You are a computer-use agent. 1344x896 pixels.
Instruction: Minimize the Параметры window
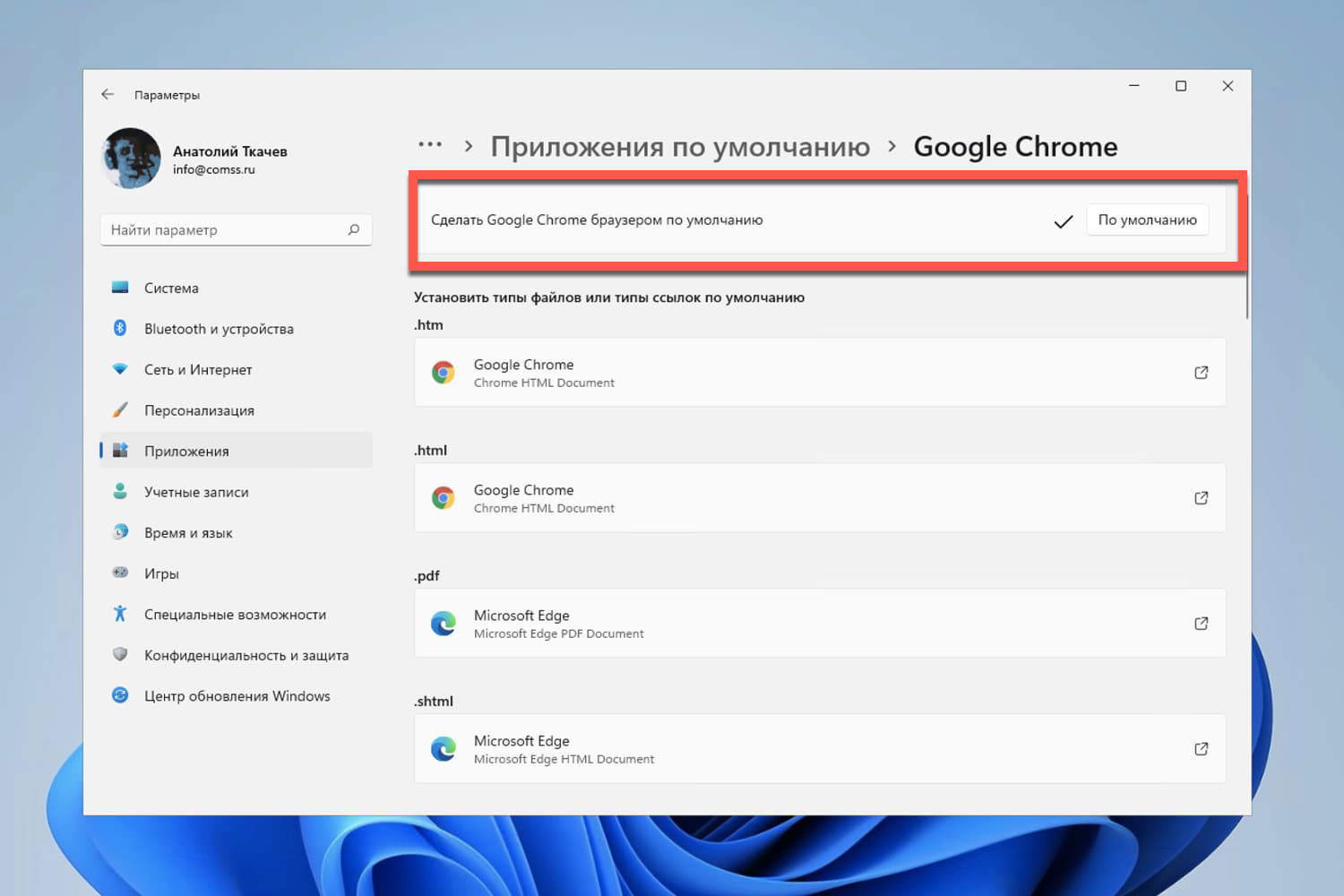pos(1134,86)
